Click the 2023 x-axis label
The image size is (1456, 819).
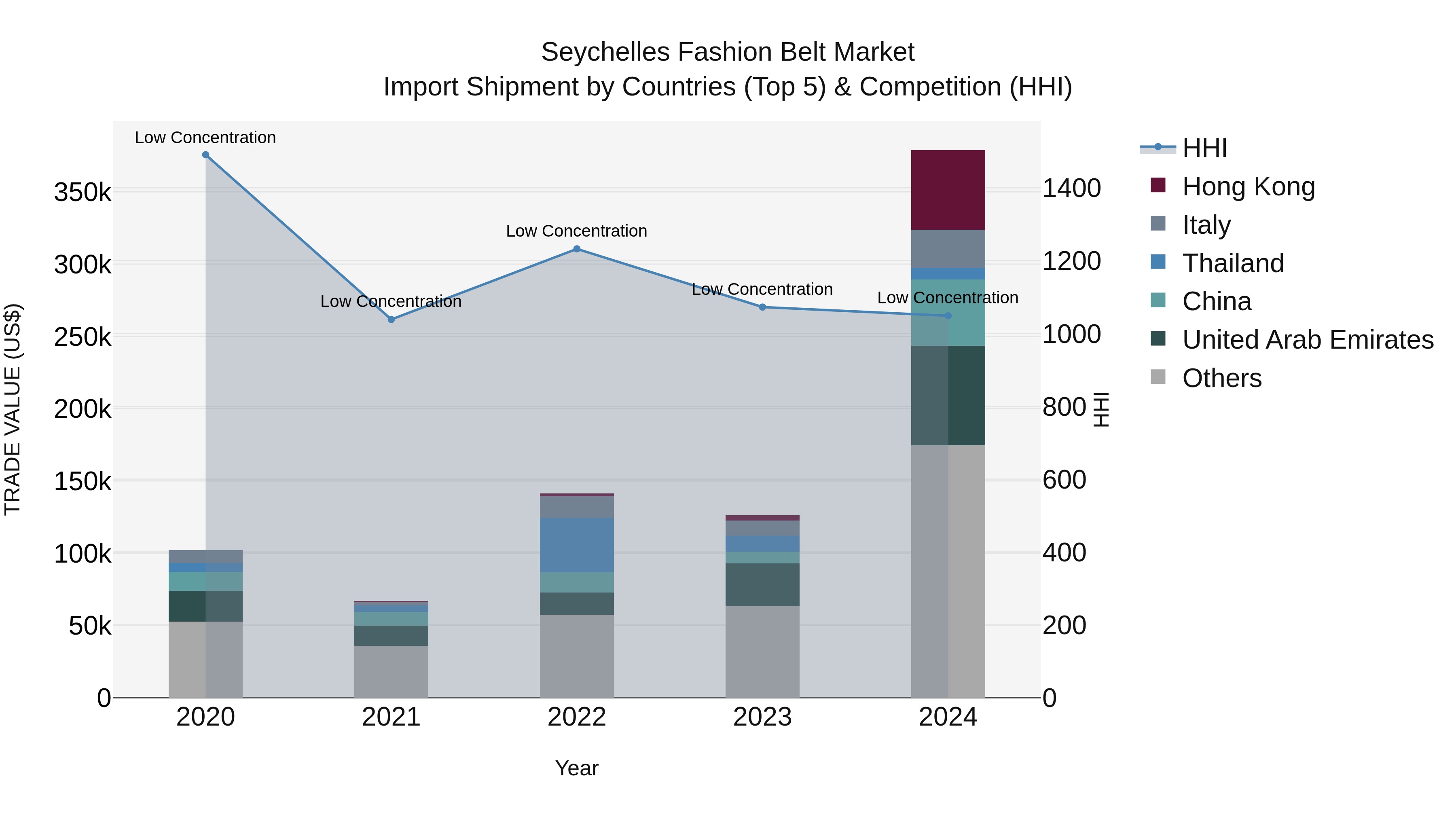[762, 717]
